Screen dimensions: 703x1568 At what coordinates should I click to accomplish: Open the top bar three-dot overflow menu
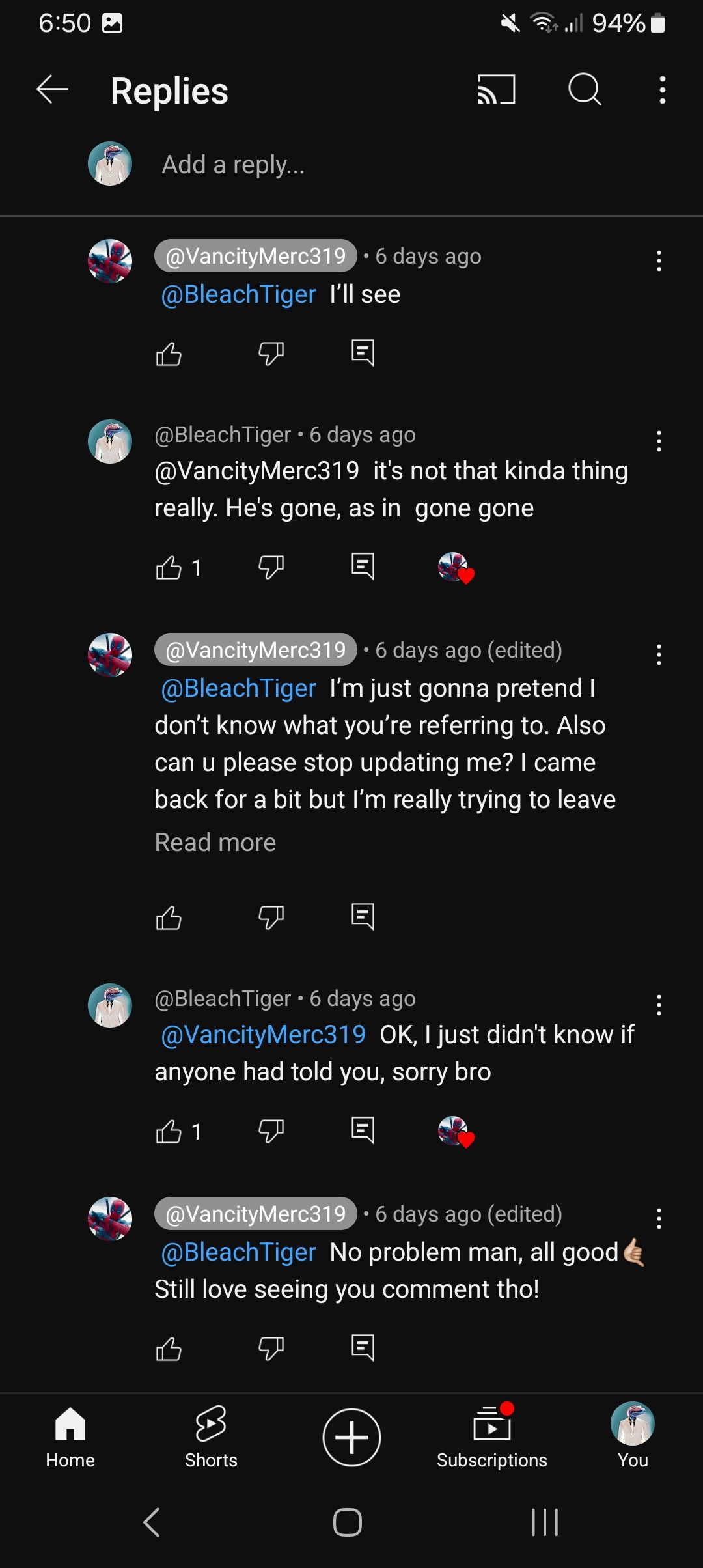662,90
